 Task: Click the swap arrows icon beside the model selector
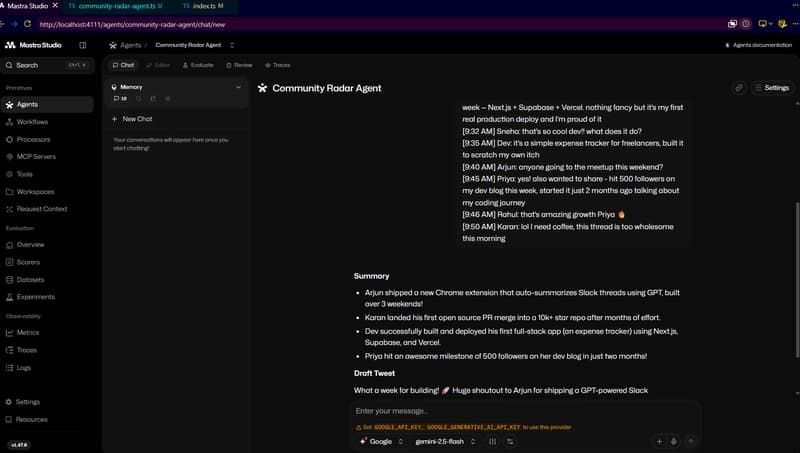[x=510, y=441]
